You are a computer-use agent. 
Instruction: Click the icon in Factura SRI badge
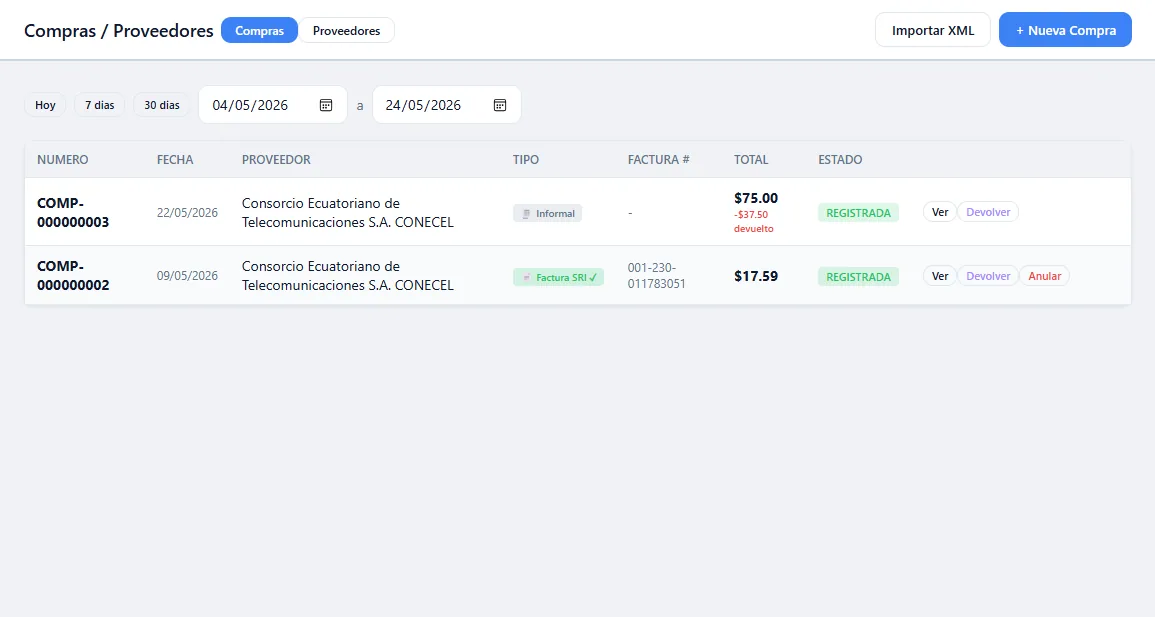(x=526, y=278)
